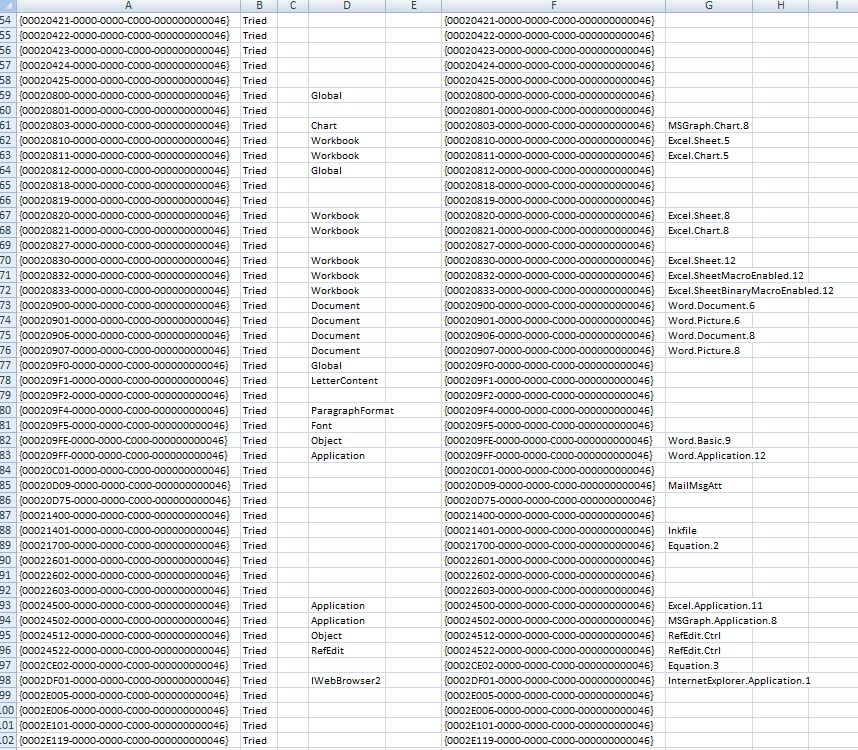Select row 61 header

[x=8, y=126]
